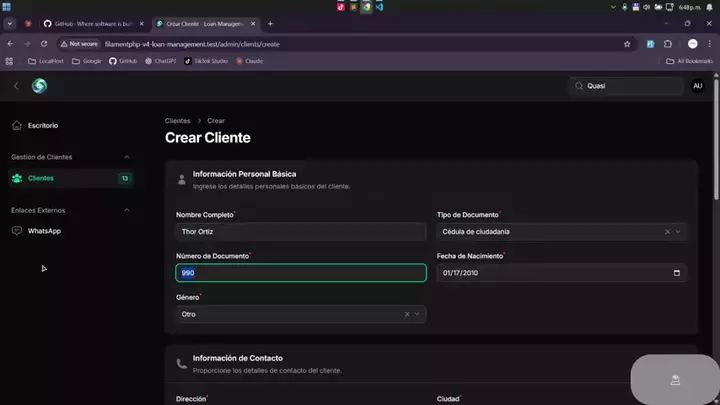Clear the Tipo de Documento selection

click(x=667, y=231)
